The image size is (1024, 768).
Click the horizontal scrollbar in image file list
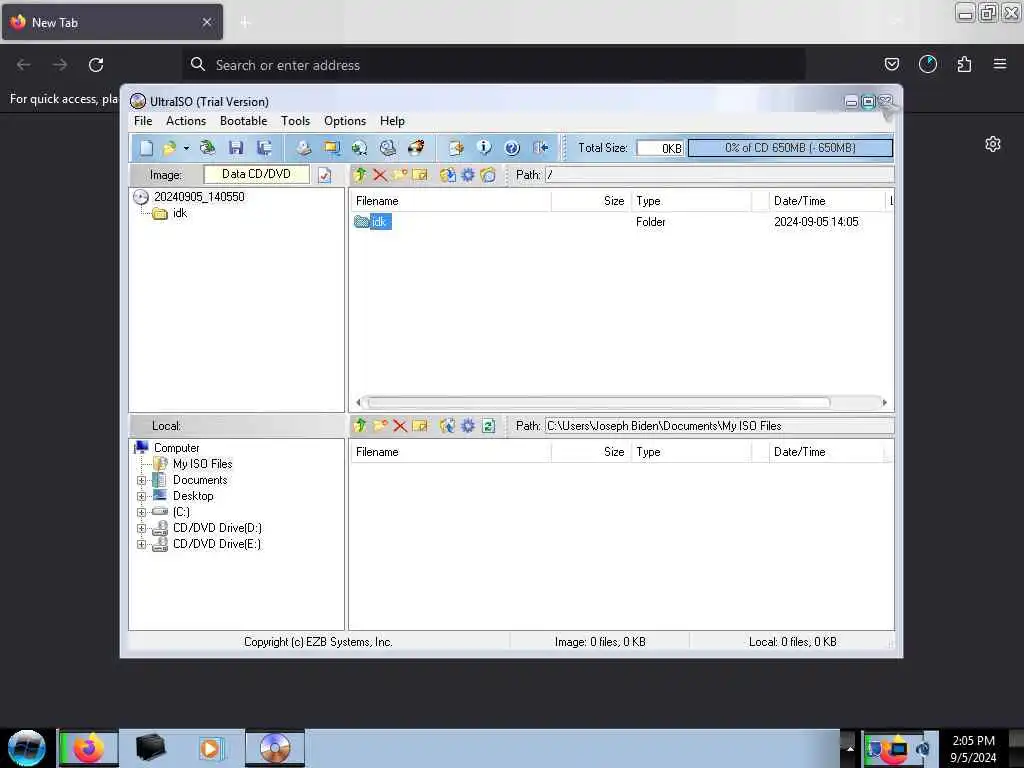pyautogui.click(x=598, y=402)
